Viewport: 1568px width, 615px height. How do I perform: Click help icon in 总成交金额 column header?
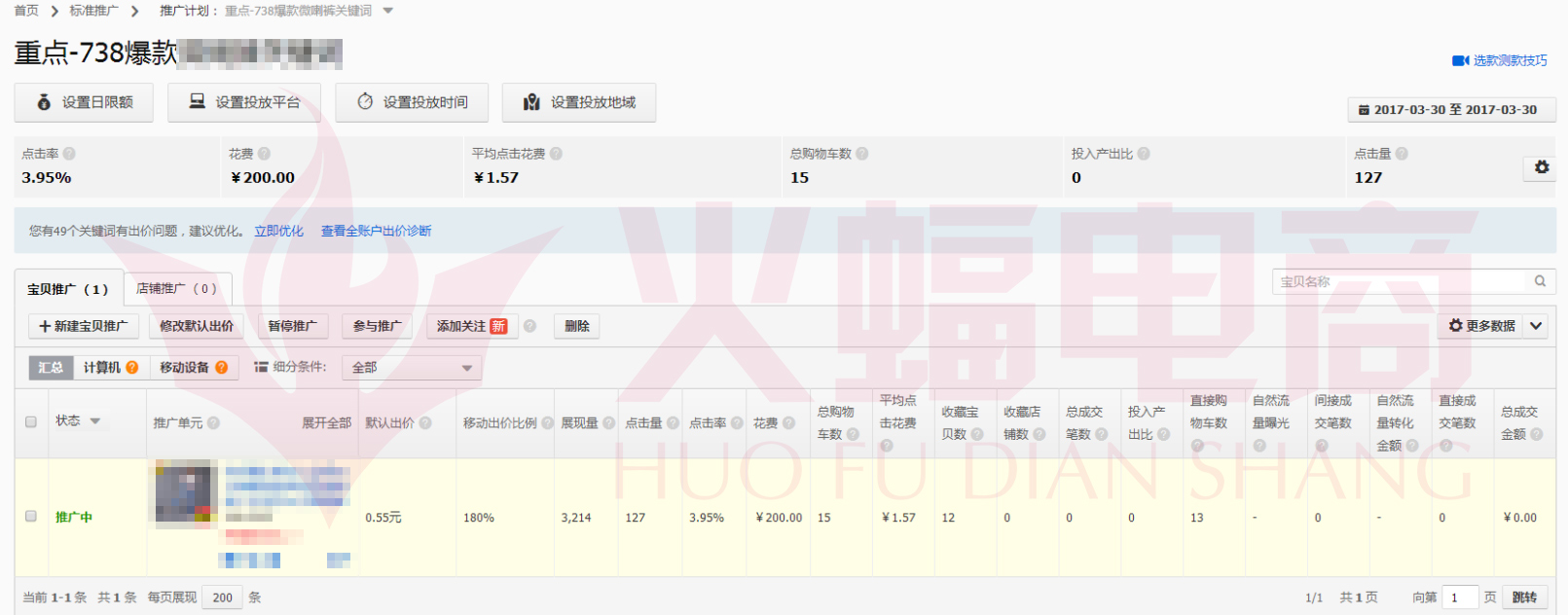click(1537, 435)
